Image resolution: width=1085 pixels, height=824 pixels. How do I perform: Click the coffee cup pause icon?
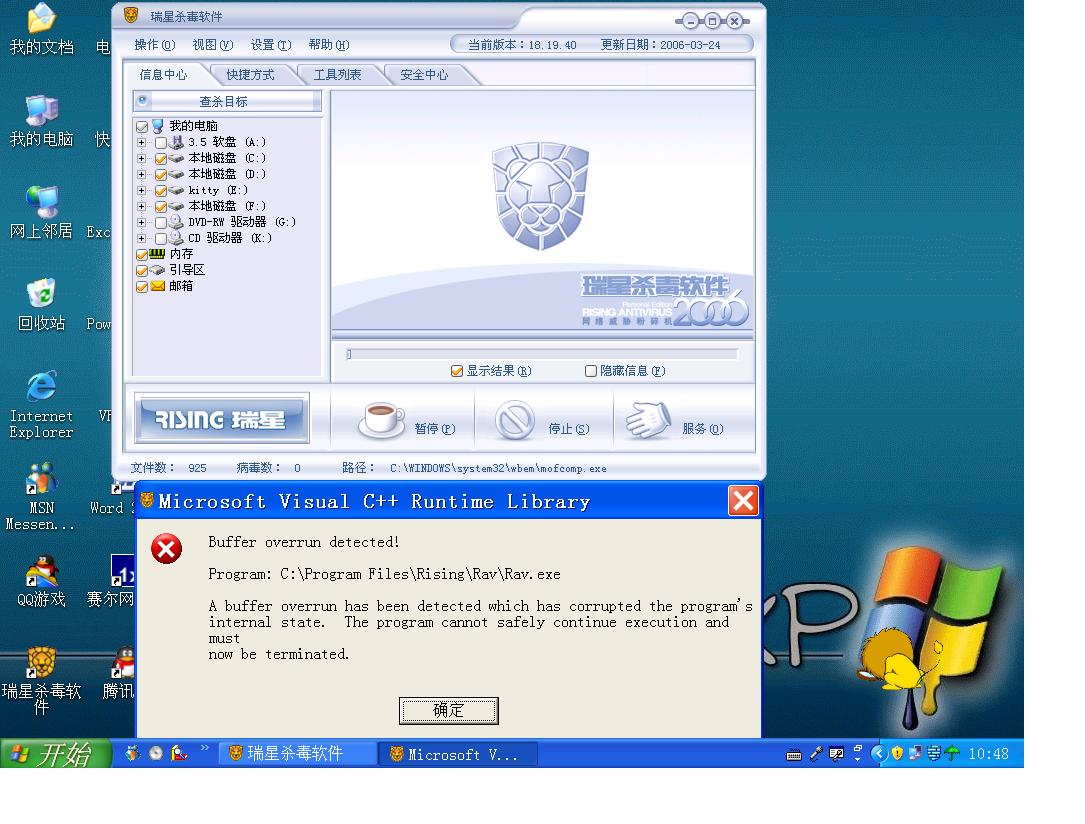[381, 419]
